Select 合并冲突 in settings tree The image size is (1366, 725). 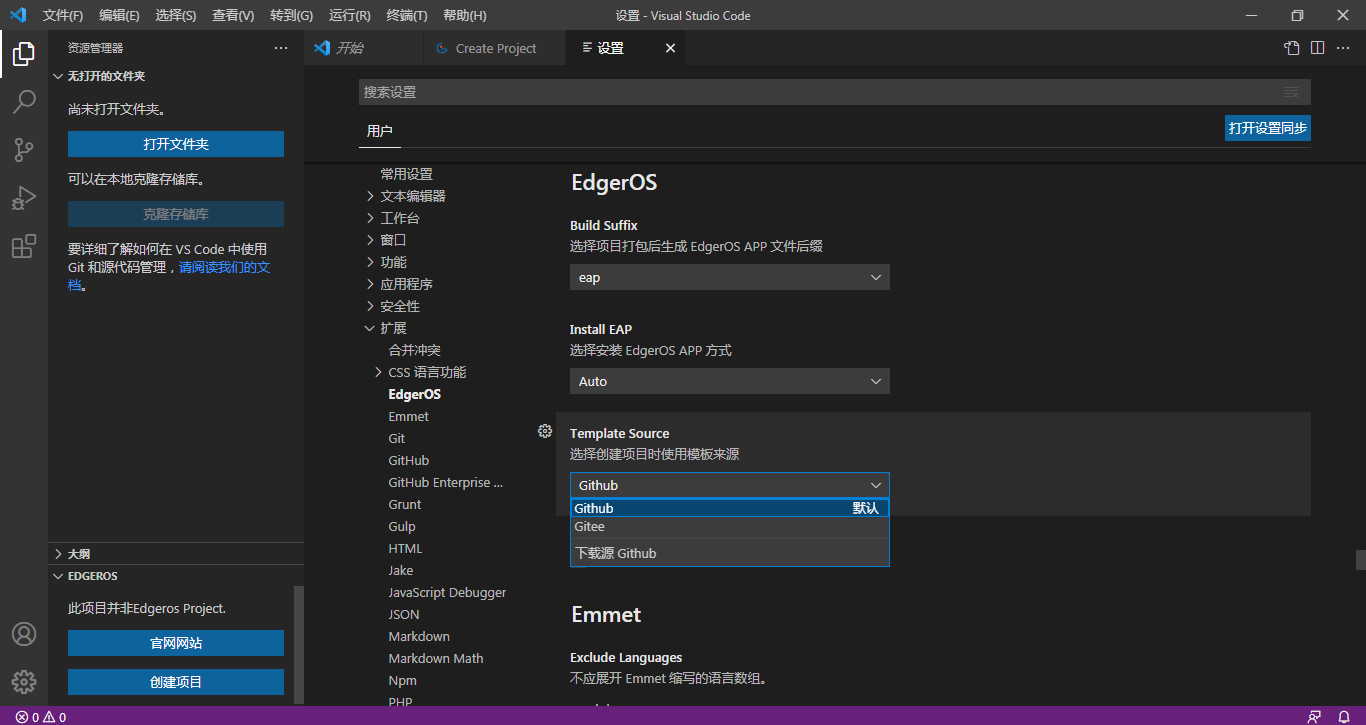pyautogui.click(x=414, y=350)
